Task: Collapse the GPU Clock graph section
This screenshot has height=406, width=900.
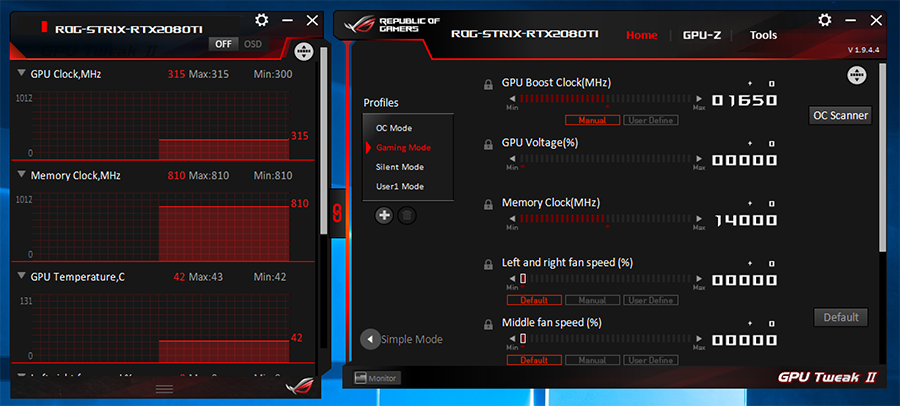Action: 22,73
